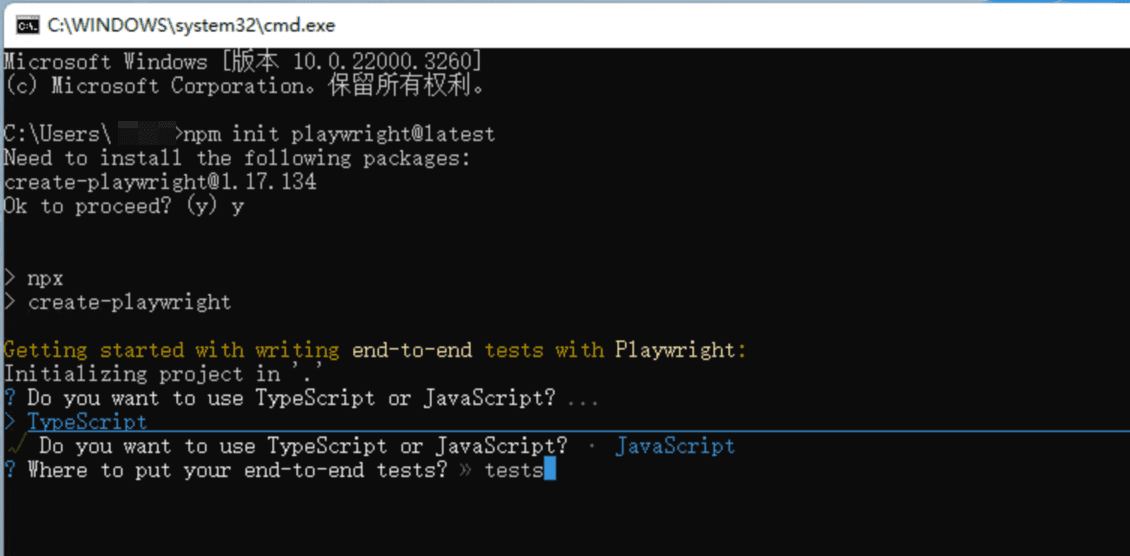Click the '> create-playwright' line
Screen dimensions: 1130x556
click(x=117, y=302)
